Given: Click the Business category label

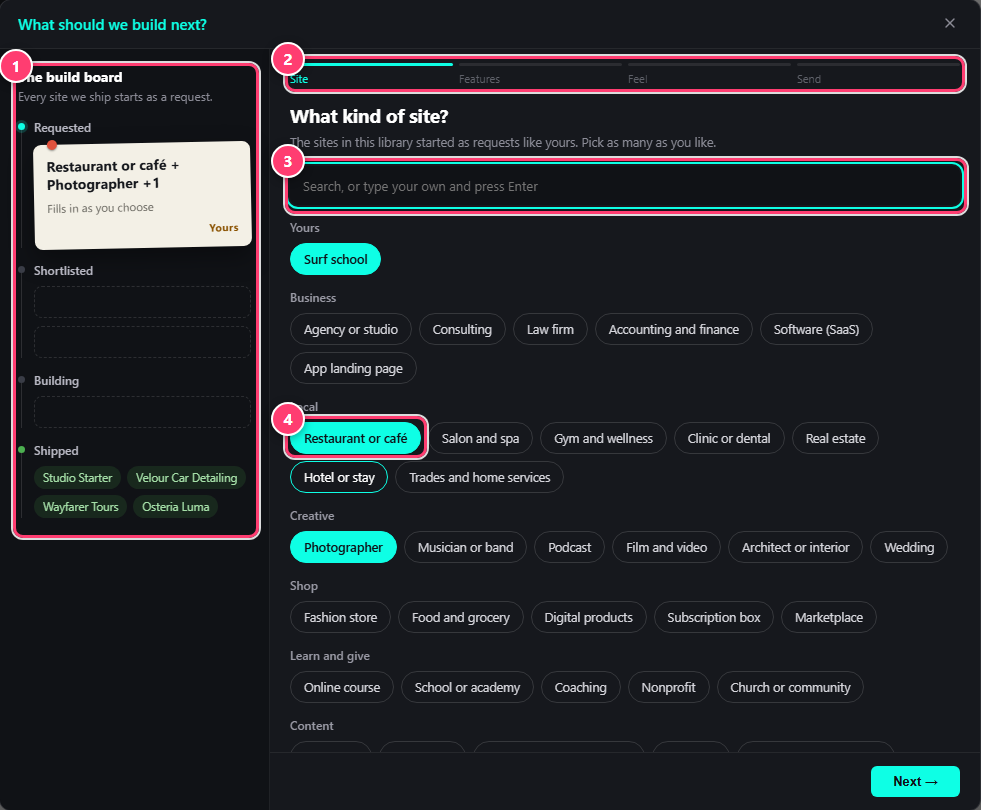Looking at the screenshot, I should point(313,298).
